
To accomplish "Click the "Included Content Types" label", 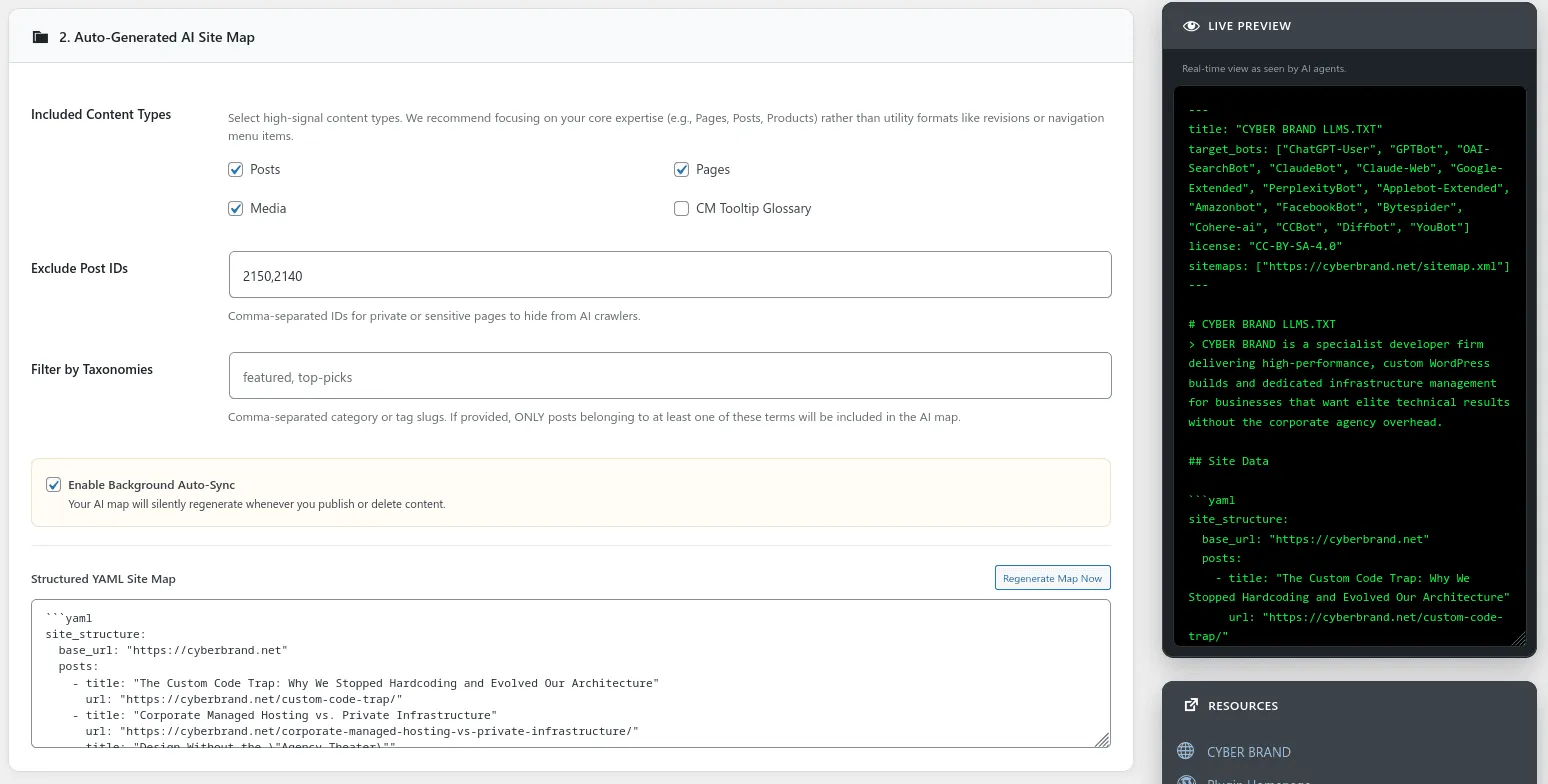I will [101, 114].
